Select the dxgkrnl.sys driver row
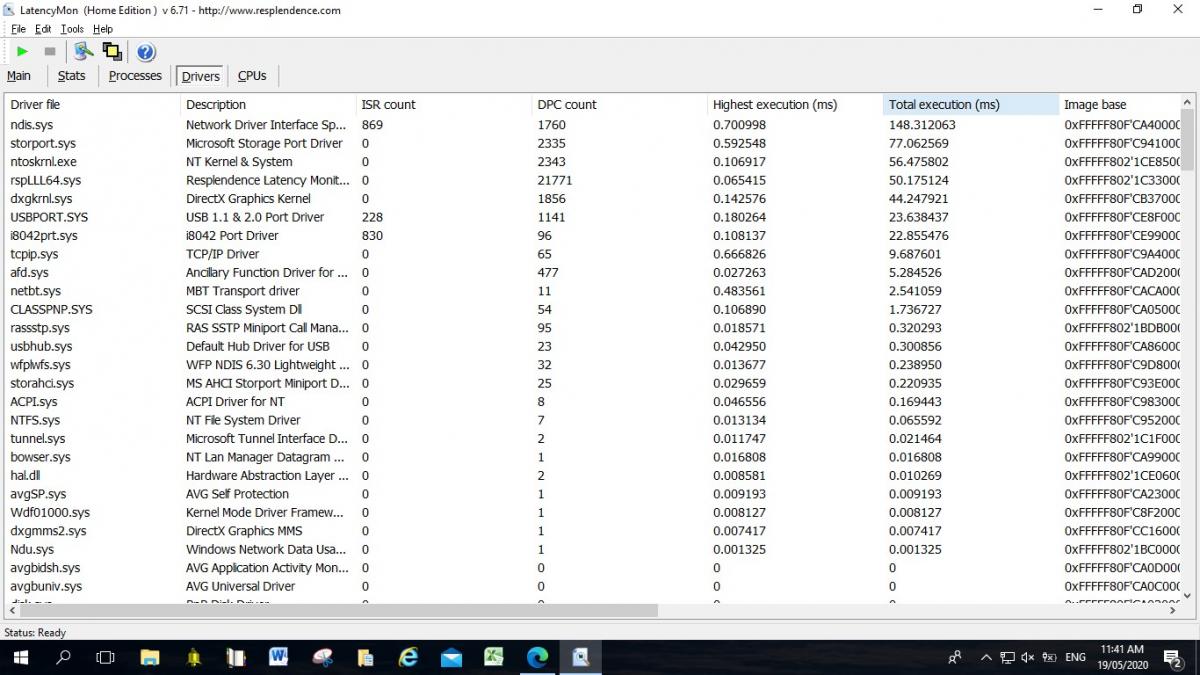Screen dimensions: 1200x675 593,198
